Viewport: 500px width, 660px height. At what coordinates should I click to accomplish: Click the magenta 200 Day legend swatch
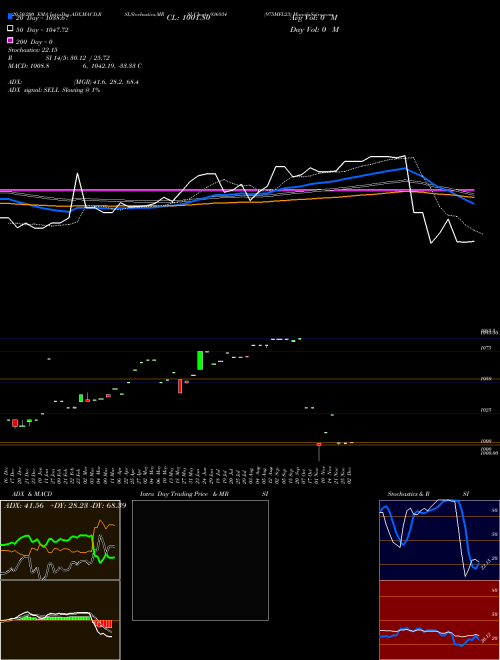10,40
